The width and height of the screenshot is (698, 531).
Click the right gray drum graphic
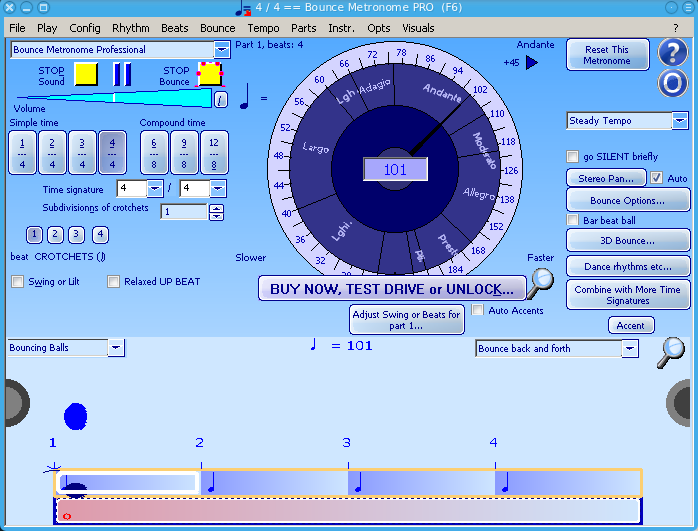tap(679, 403)
